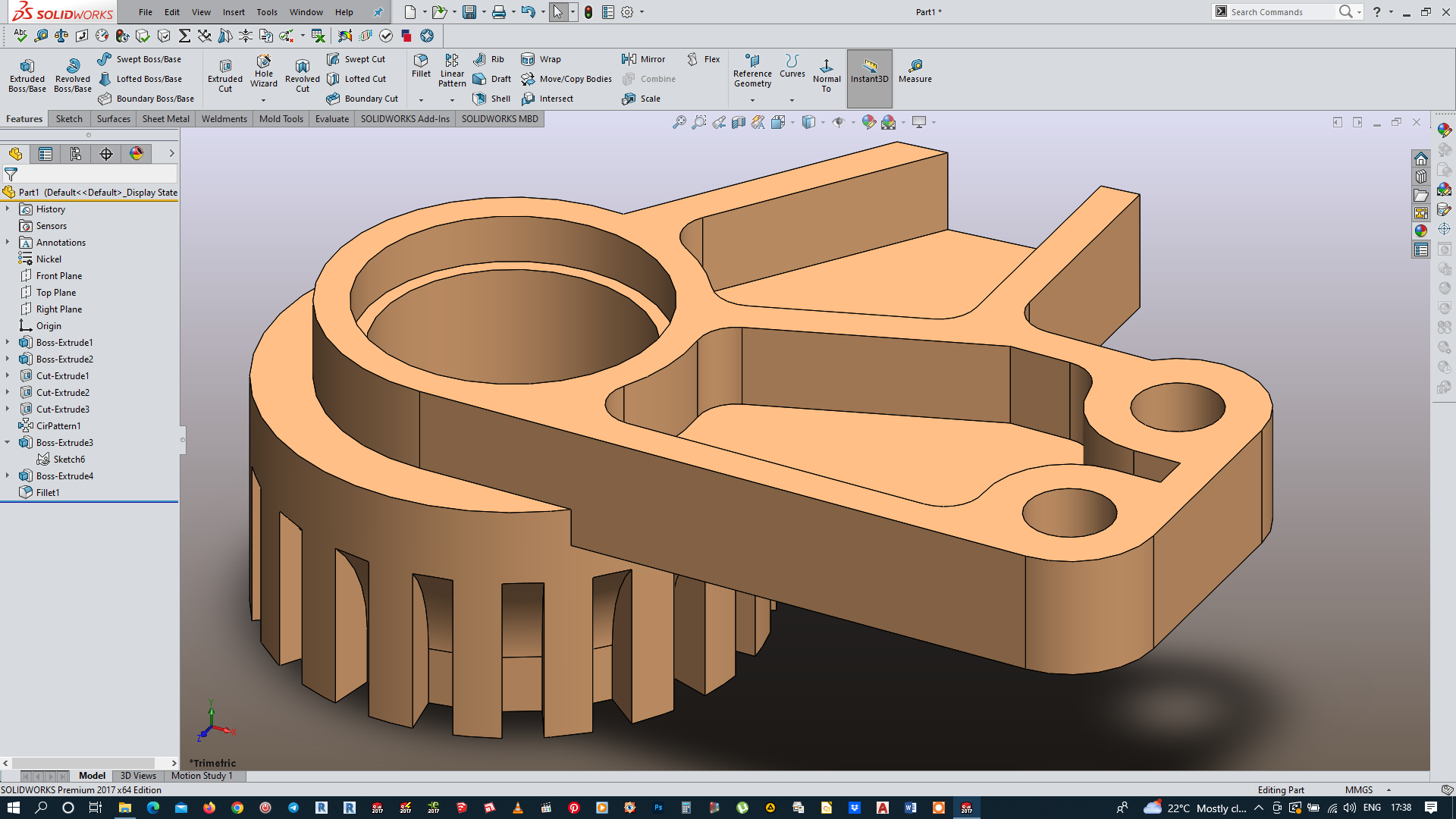Open the Insert menu
The height and width of the screenshot is (819, 1456).
coord(234,12)
